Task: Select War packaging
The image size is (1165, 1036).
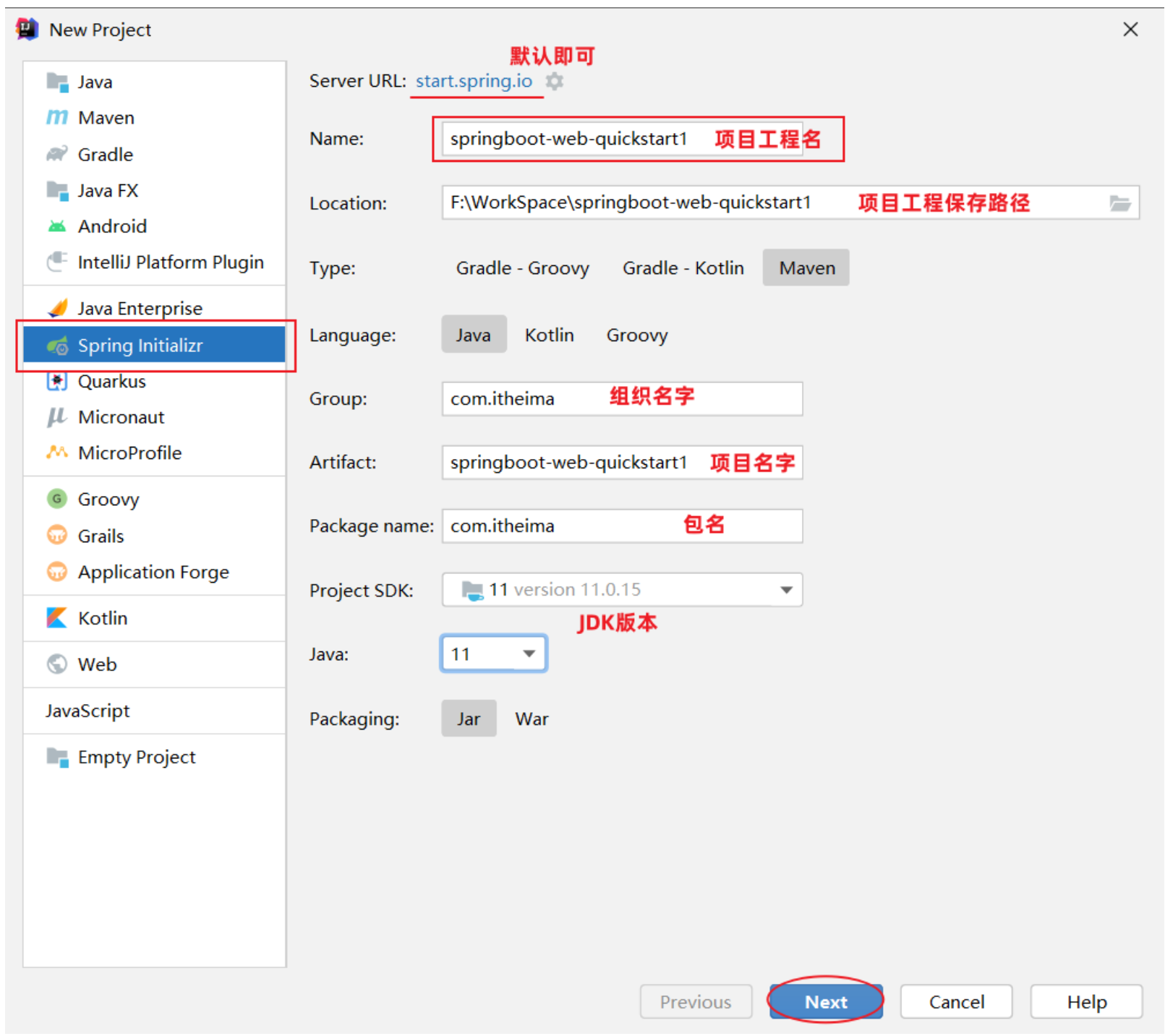Action: click(532, 719)
